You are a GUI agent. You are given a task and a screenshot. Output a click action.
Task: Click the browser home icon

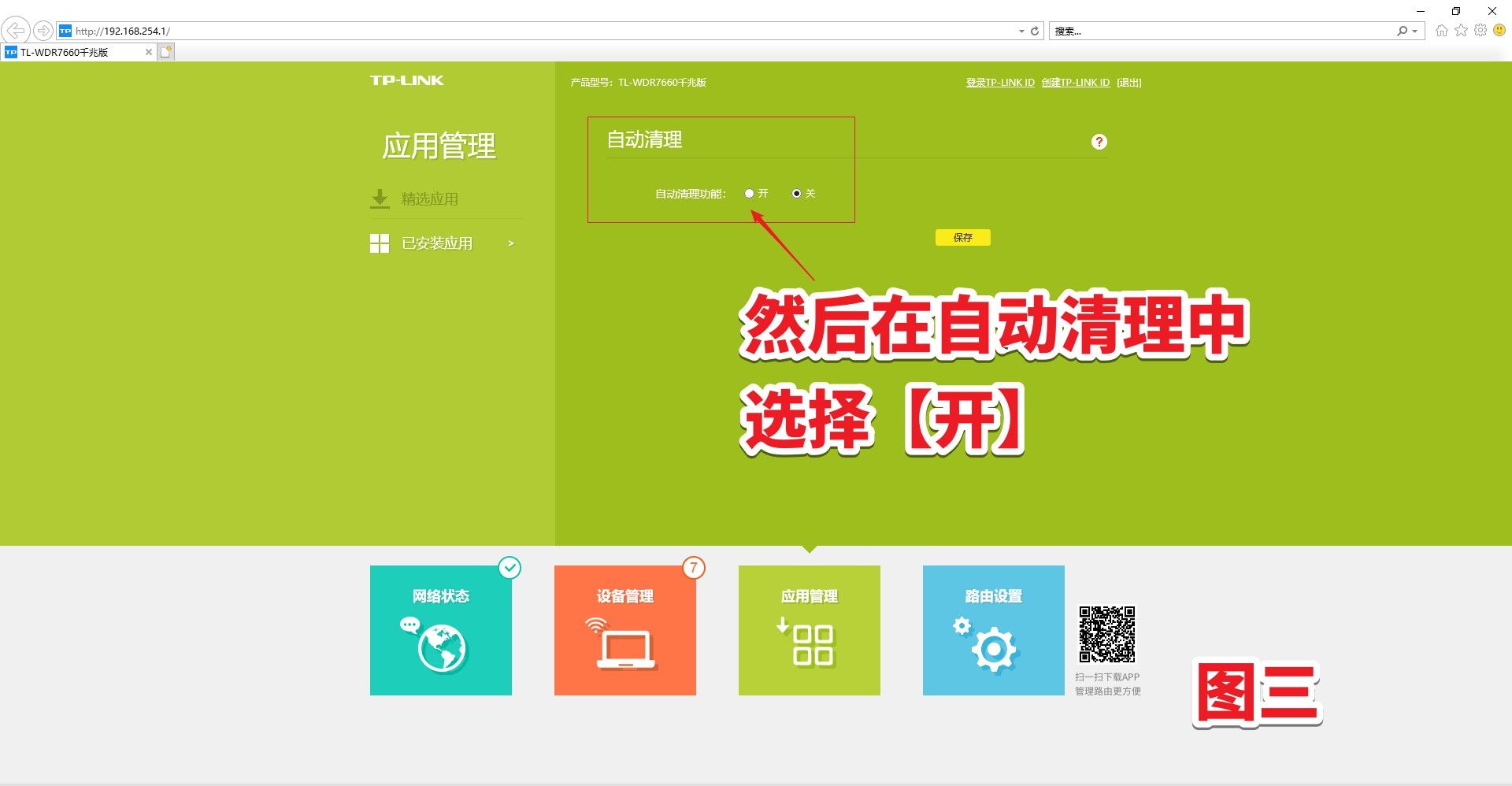[1441, 31]
